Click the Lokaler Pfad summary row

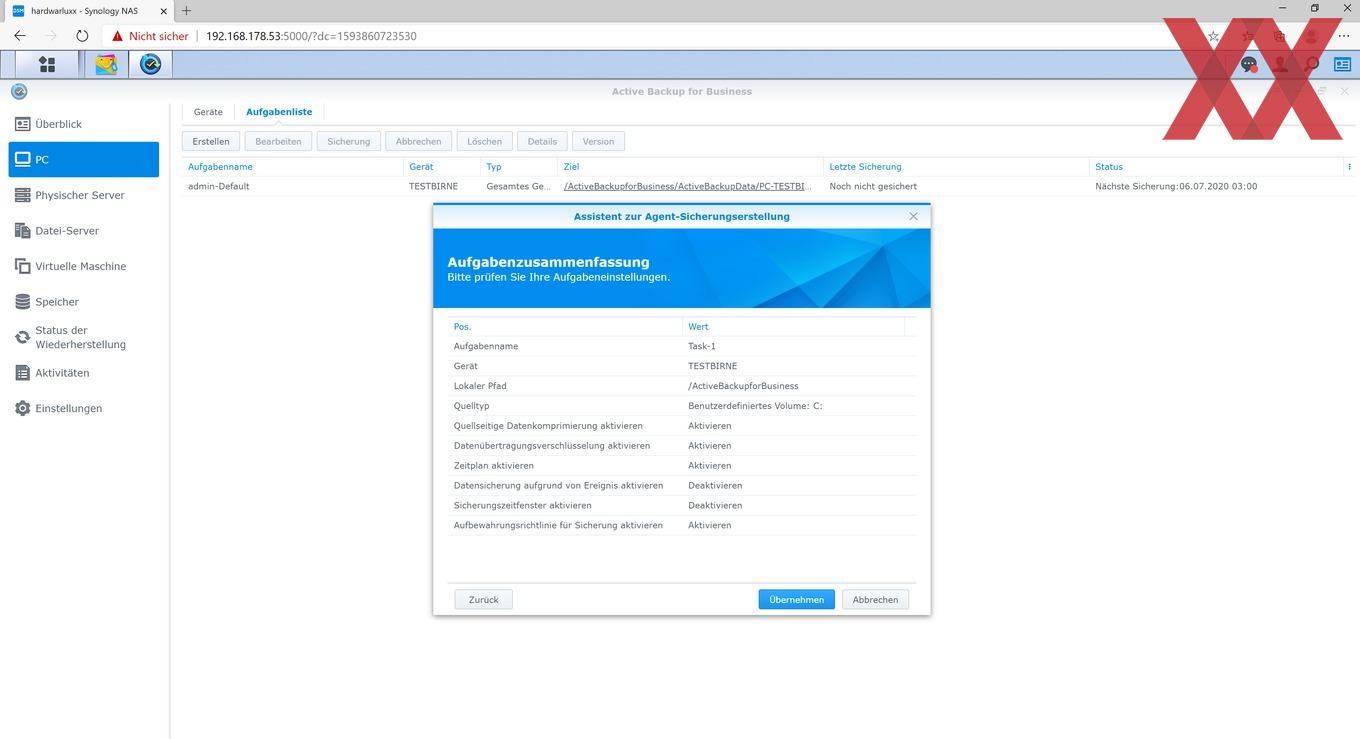coord(682,386)
